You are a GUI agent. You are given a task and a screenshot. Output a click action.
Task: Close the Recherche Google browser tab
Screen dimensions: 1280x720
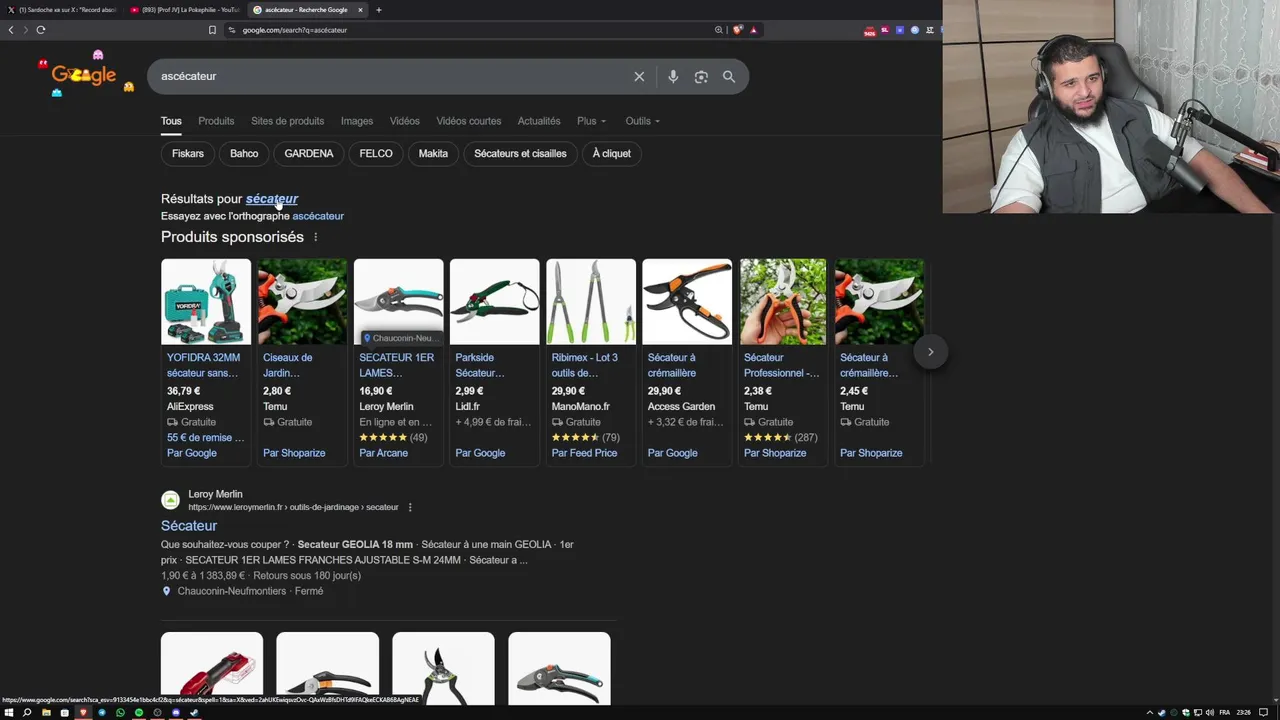(x=361, y=10)
